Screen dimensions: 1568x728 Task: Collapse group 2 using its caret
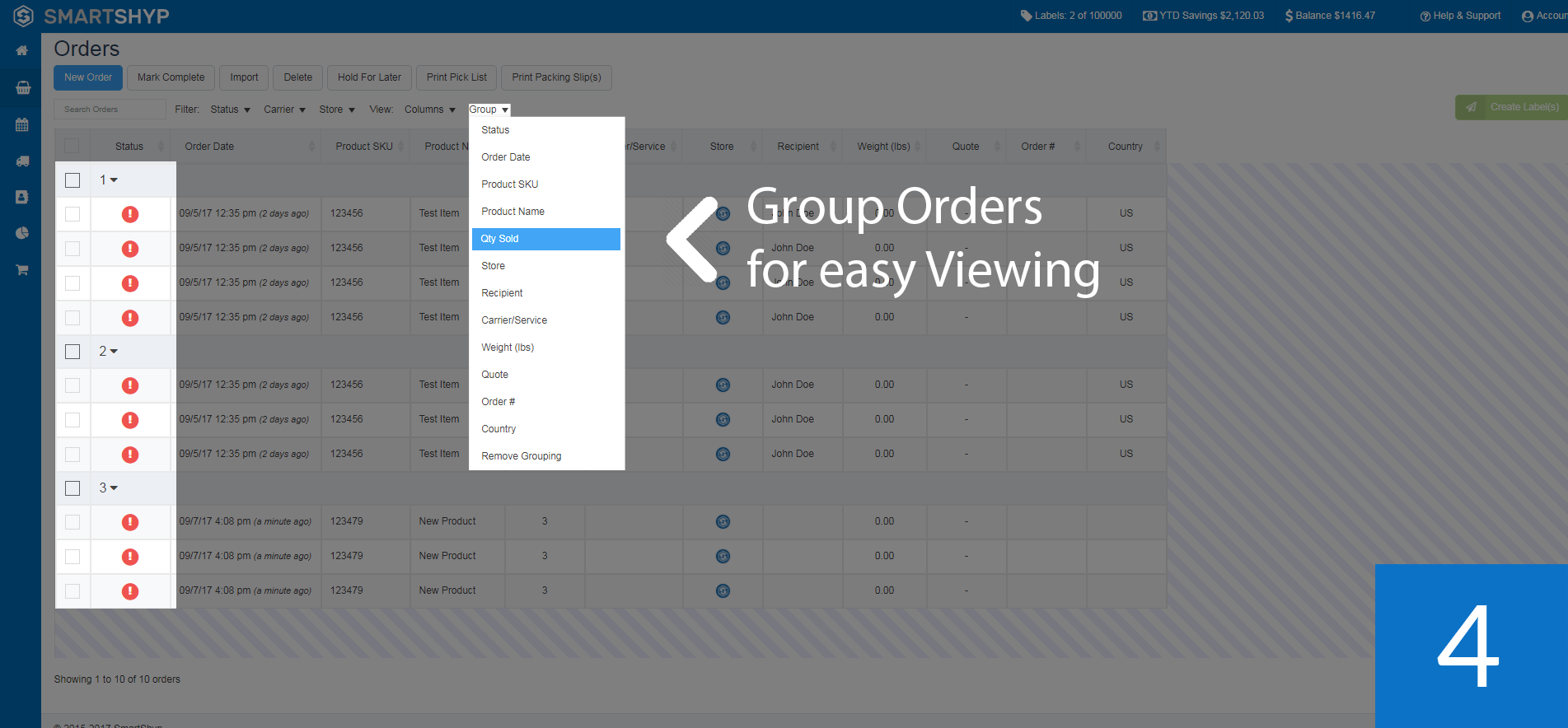[x=114, y=351]
